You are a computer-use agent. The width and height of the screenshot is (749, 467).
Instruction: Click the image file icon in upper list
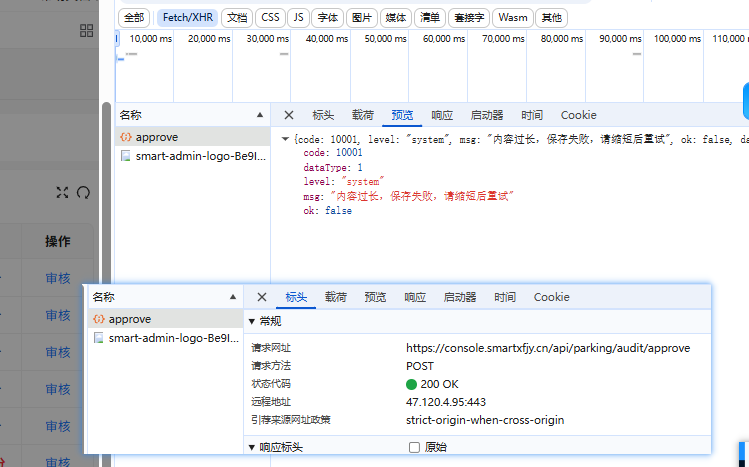(126, 156)
